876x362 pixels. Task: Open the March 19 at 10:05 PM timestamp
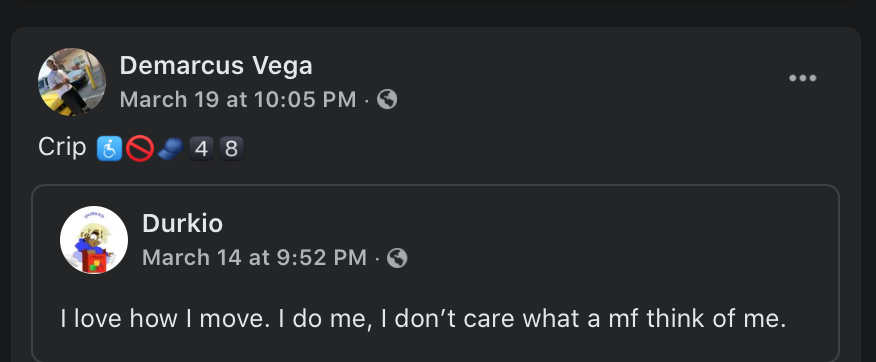(x=238, y=100)
